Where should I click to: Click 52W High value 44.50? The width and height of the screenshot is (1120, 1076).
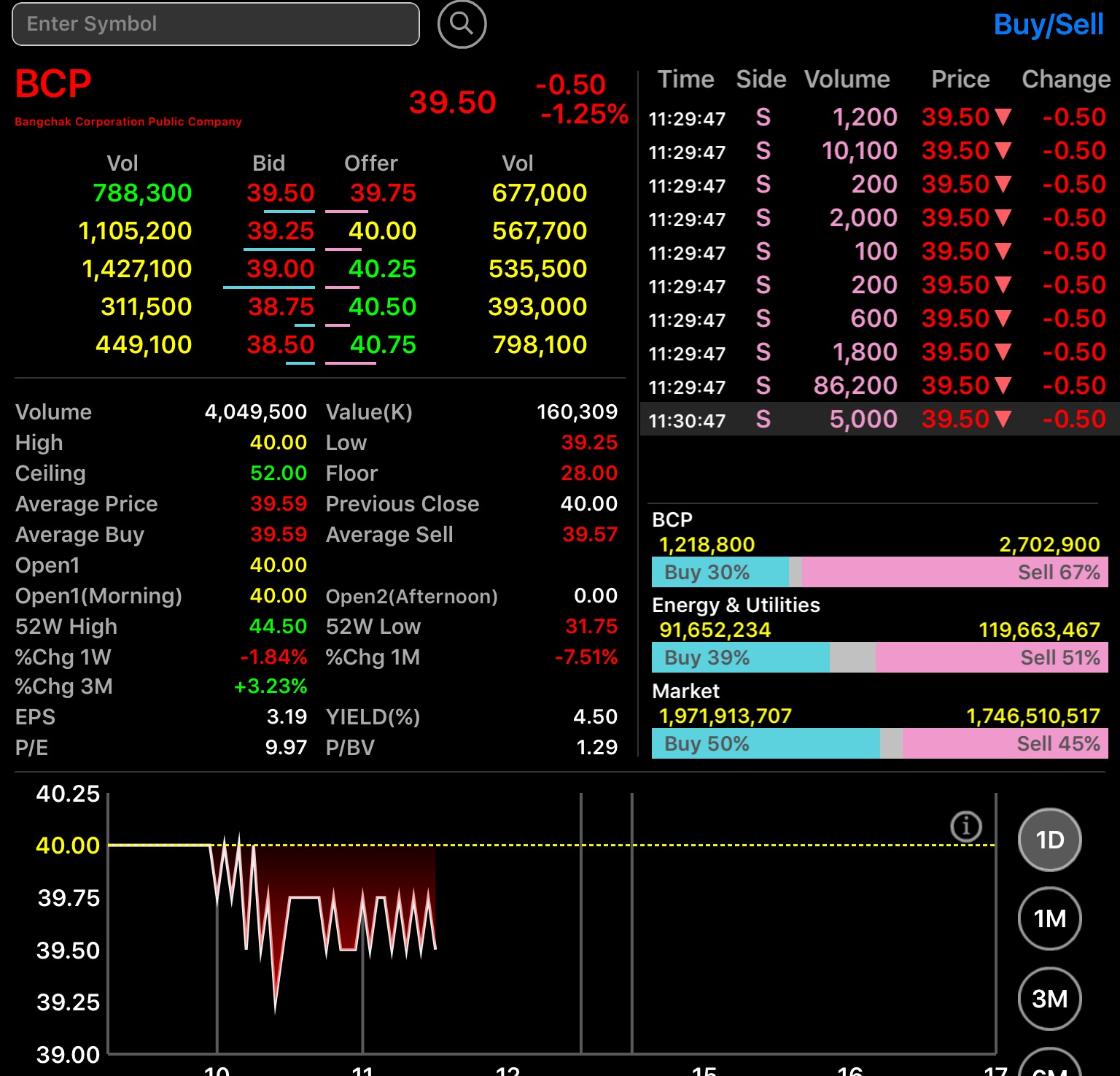tap(279, 626)
